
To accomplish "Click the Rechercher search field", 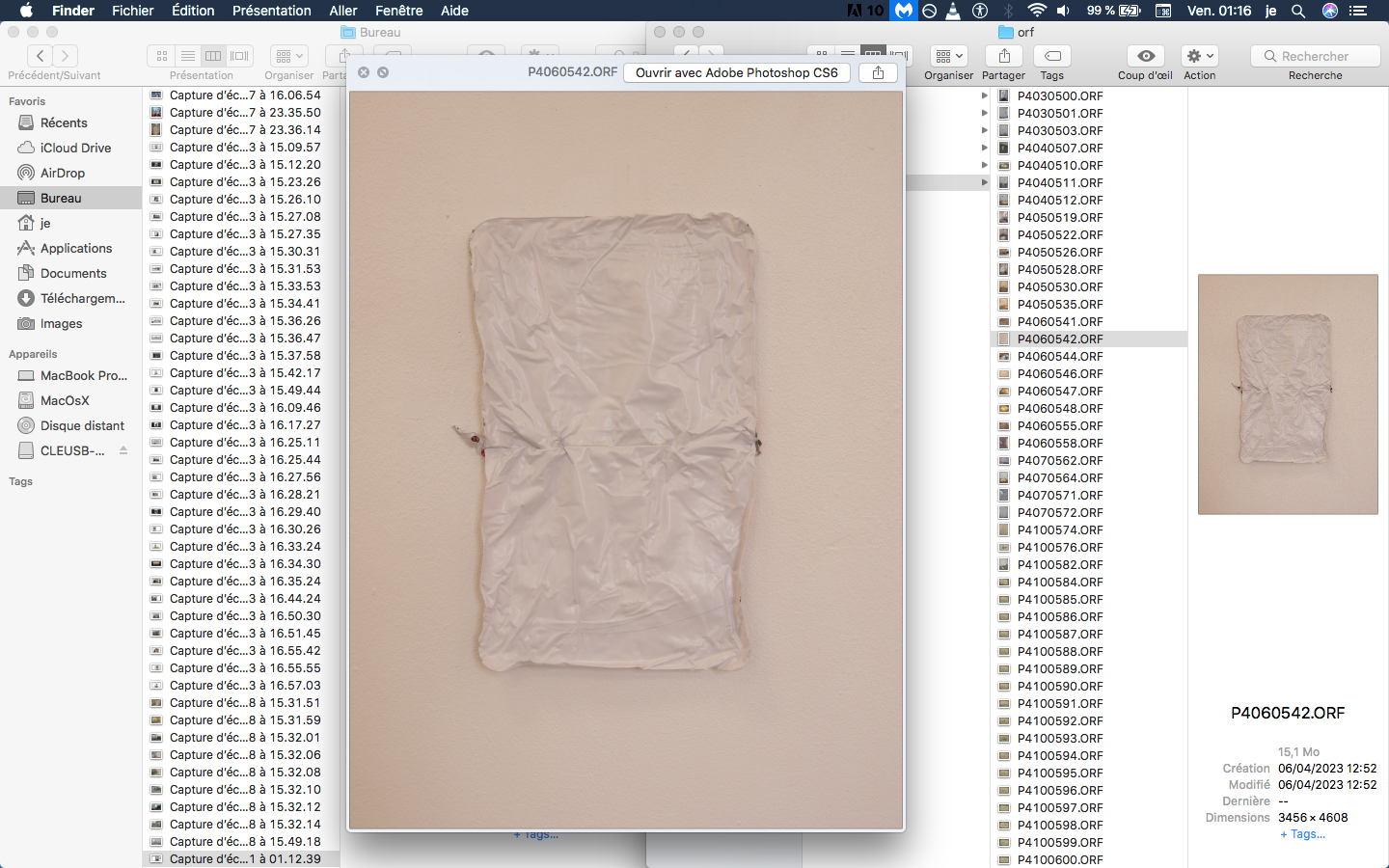I will 1316,56.
